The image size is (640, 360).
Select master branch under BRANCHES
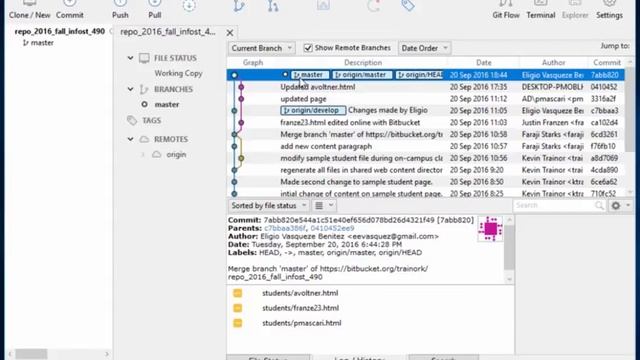(x=167, y=104)
